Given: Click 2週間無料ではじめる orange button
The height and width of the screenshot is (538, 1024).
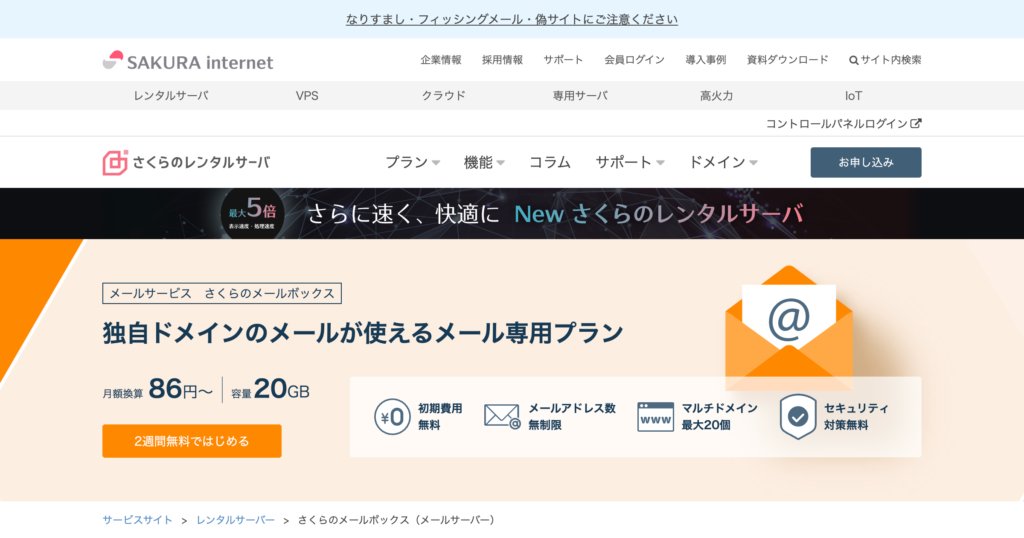Looking at the screenshot, I should point(192,441).
